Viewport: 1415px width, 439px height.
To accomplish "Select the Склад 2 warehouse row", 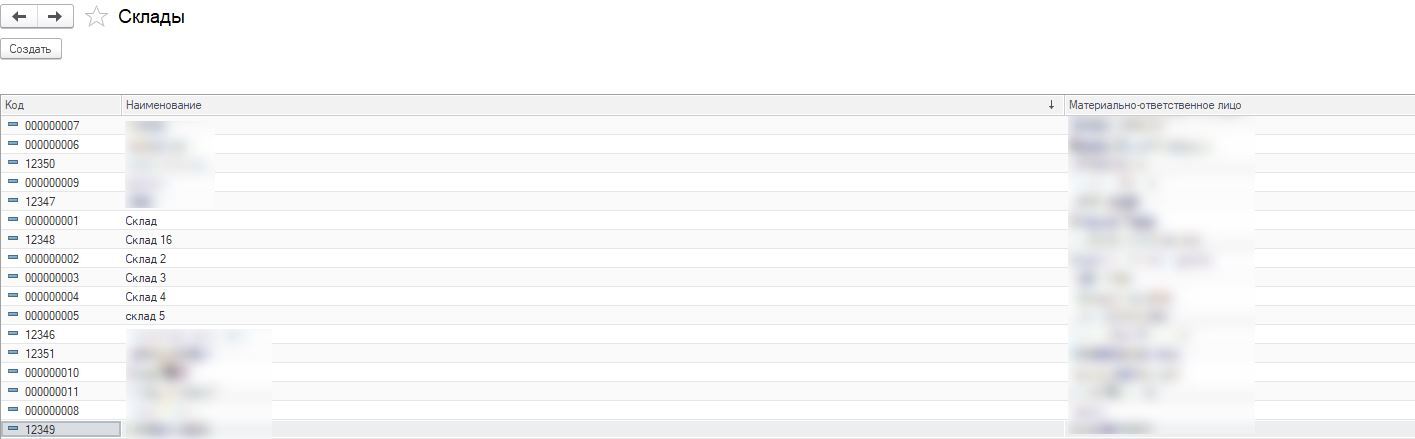I will click(x=146, y=259).
